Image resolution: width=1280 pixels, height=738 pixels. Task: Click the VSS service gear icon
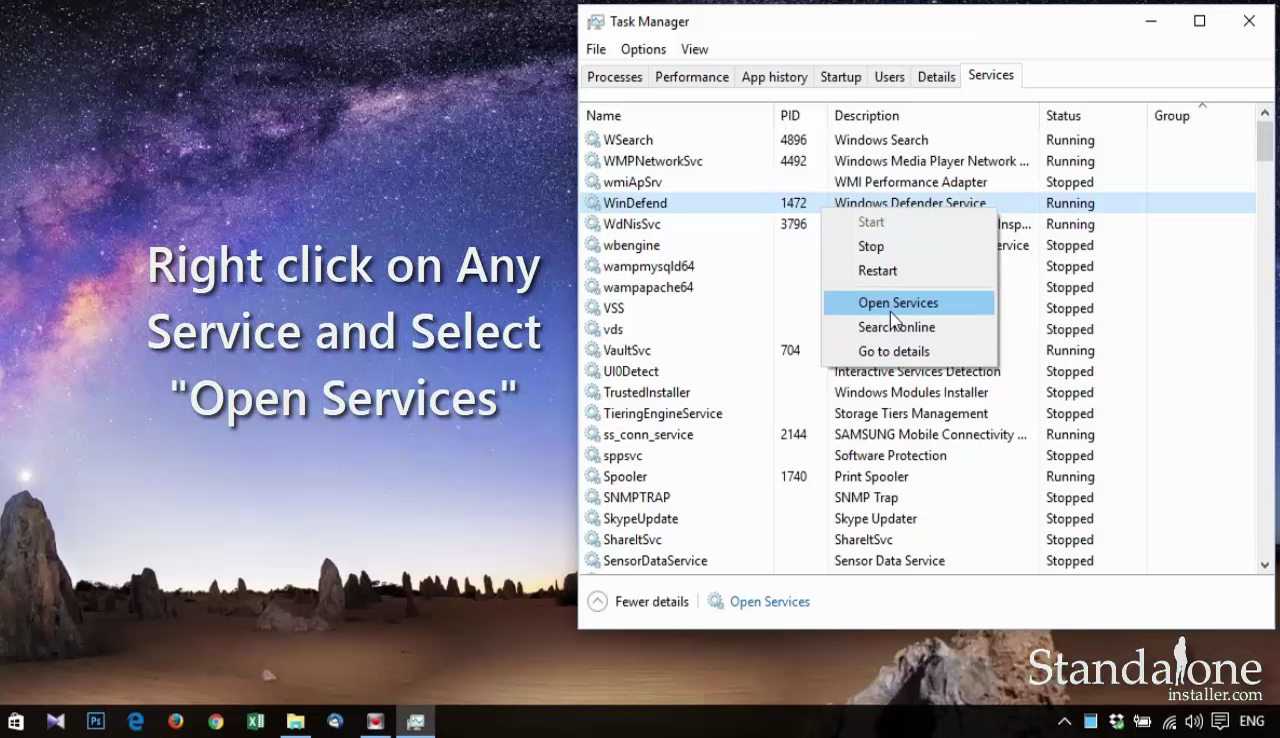click(593, 308)
